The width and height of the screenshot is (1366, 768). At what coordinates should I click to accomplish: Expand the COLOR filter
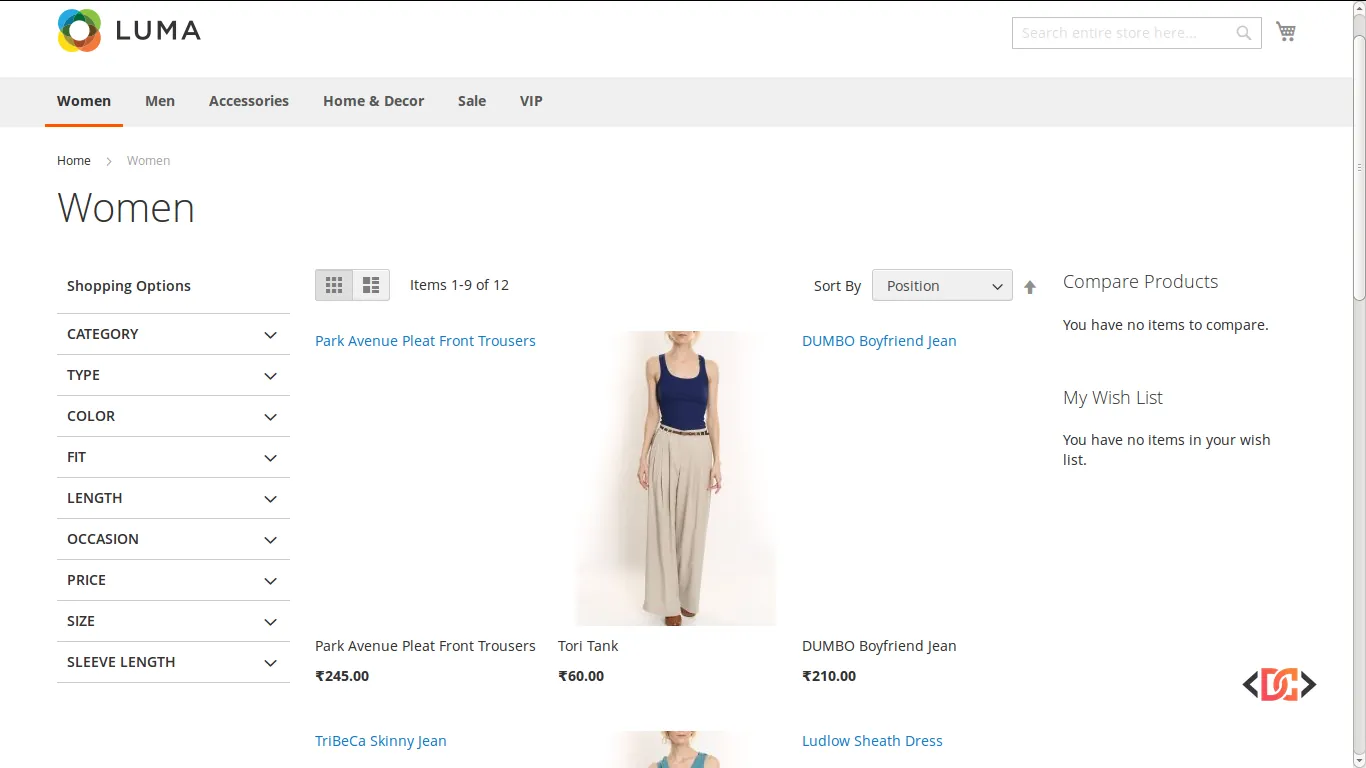pyautogui.click(x=172, y=416)
